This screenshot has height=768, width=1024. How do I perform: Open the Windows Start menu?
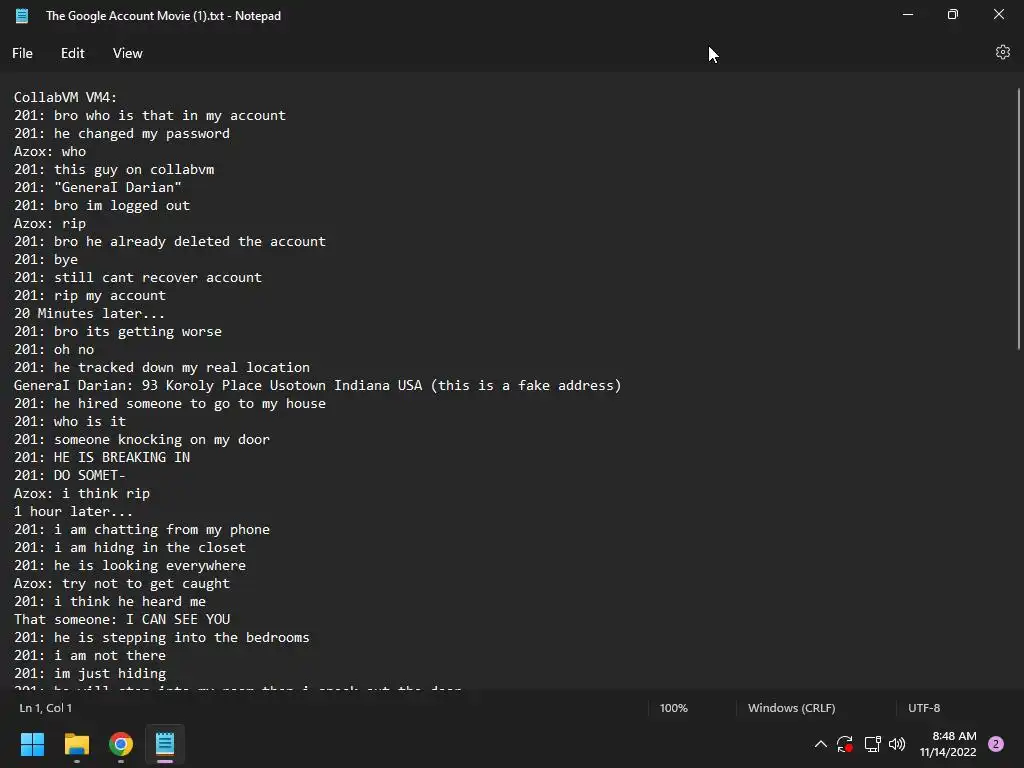(x=32, y=744)
